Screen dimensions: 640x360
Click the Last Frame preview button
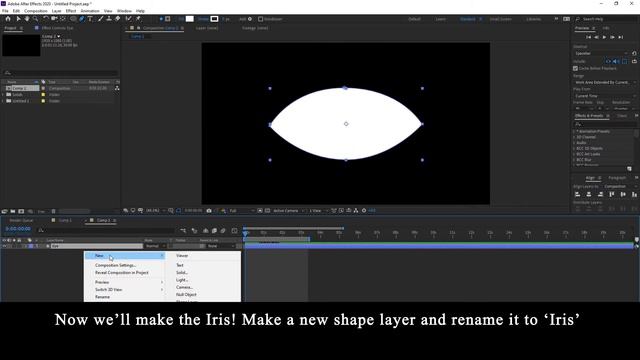pyautogui.click(x=621, y=37)
